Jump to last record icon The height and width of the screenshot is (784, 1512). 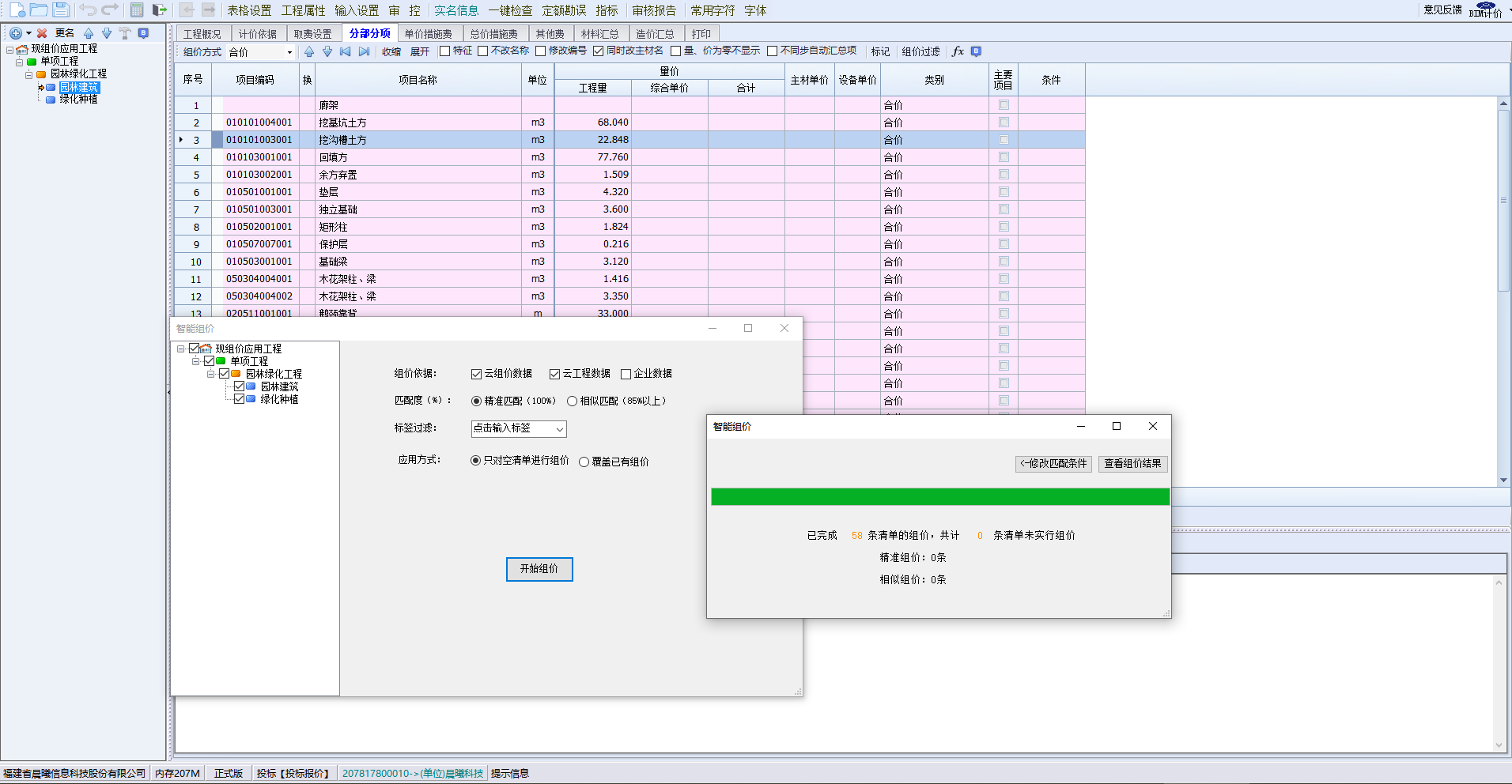364,51
